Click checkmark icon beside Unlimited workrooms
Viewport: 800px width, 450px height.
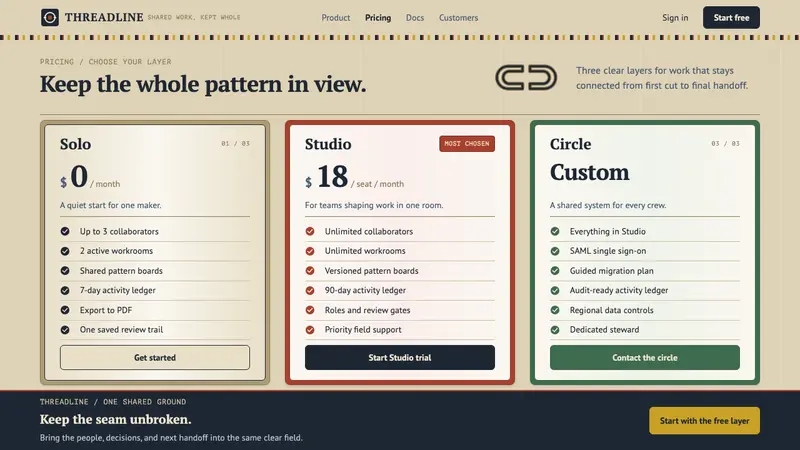tap(310, 251)
